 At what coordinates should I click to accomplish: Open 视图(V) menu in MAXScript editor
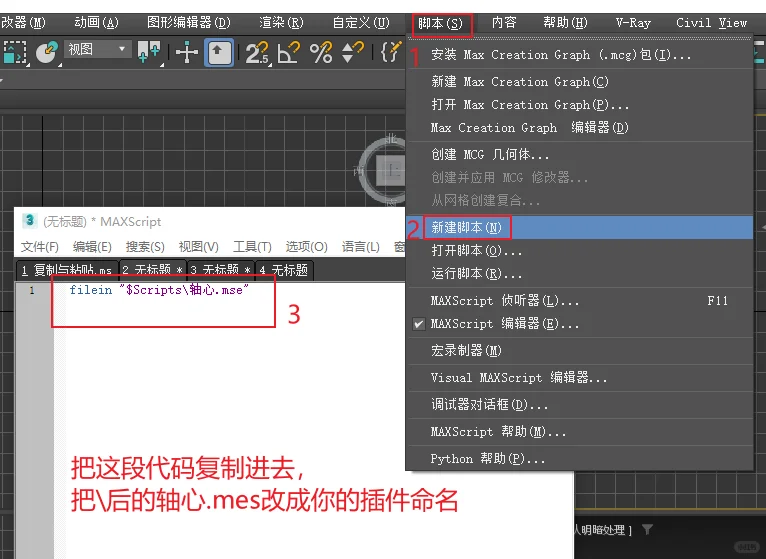[198, 247]
